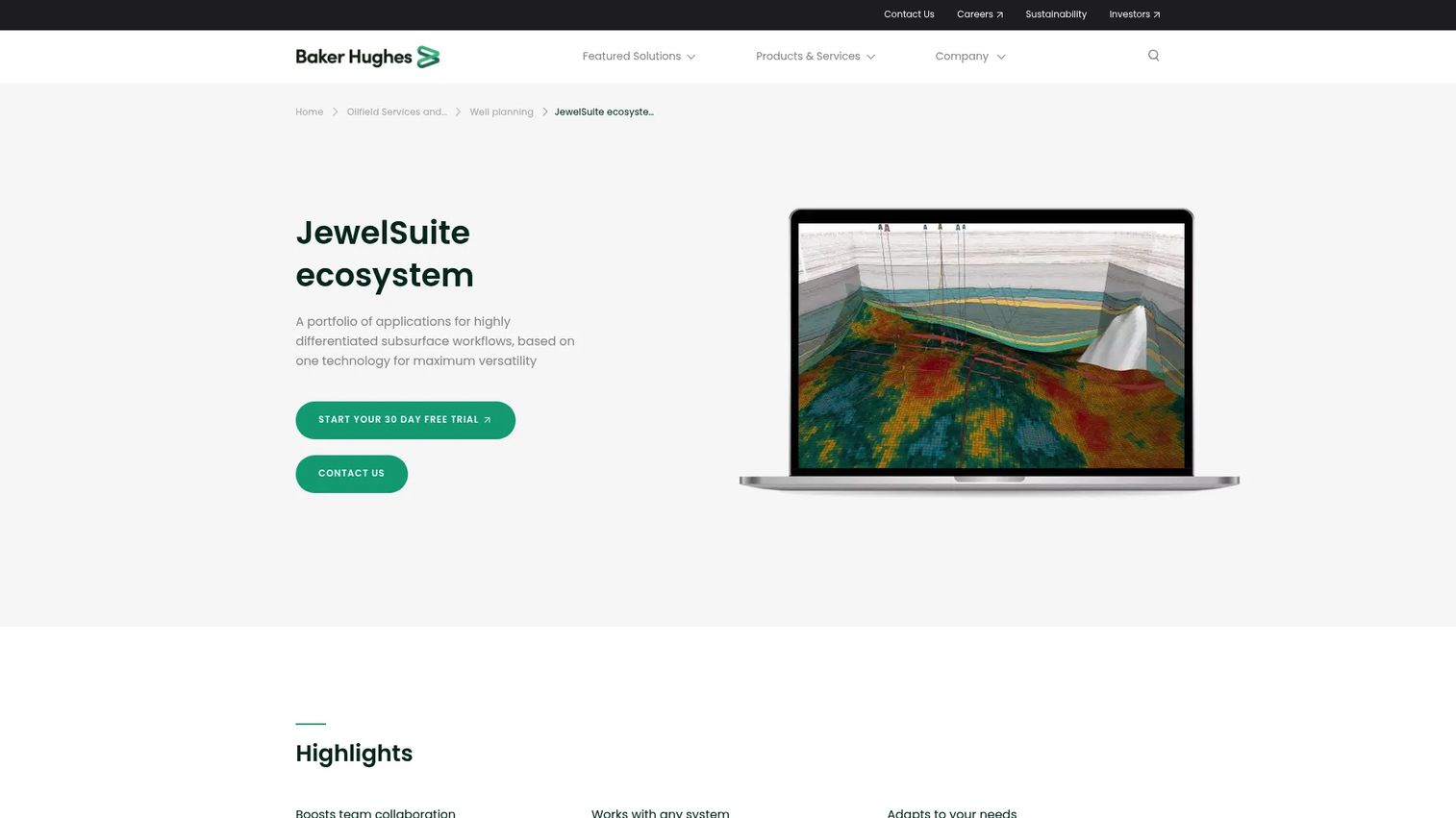Screen dimensions: 1456x818
Task: Start your 30 day free trial
Action: [405, 420]
